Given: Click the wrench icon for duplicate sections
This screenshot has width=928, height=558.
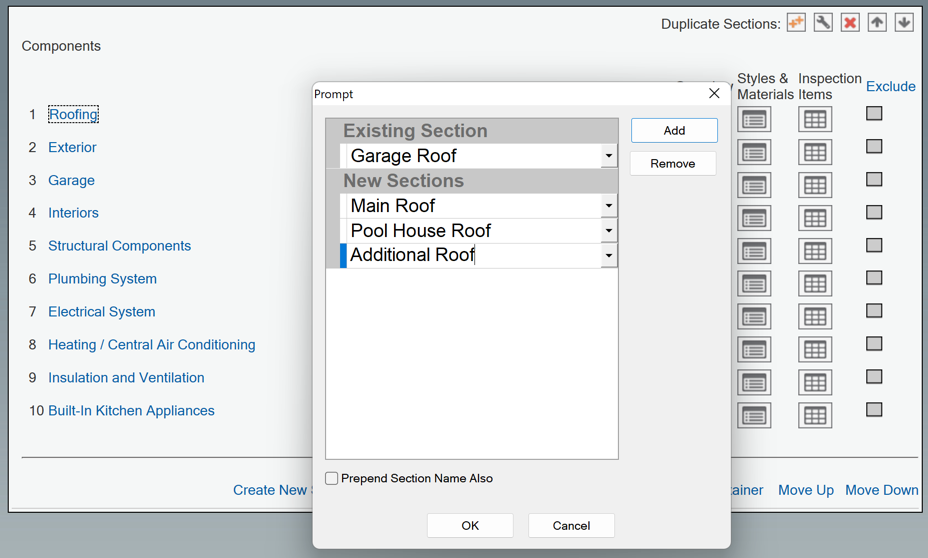Looking at the screenshot, I should point(823,22).
